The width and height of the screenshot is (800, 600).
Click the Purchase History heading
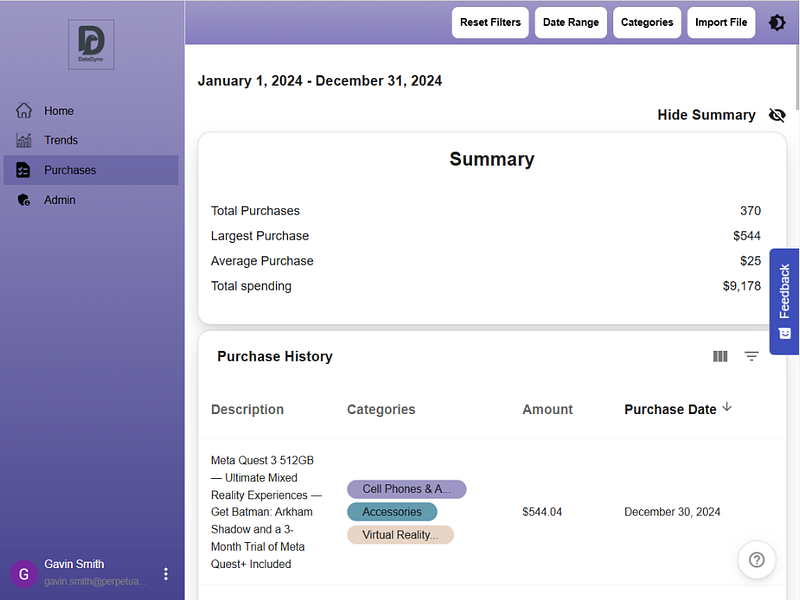[x=275, y=356]
